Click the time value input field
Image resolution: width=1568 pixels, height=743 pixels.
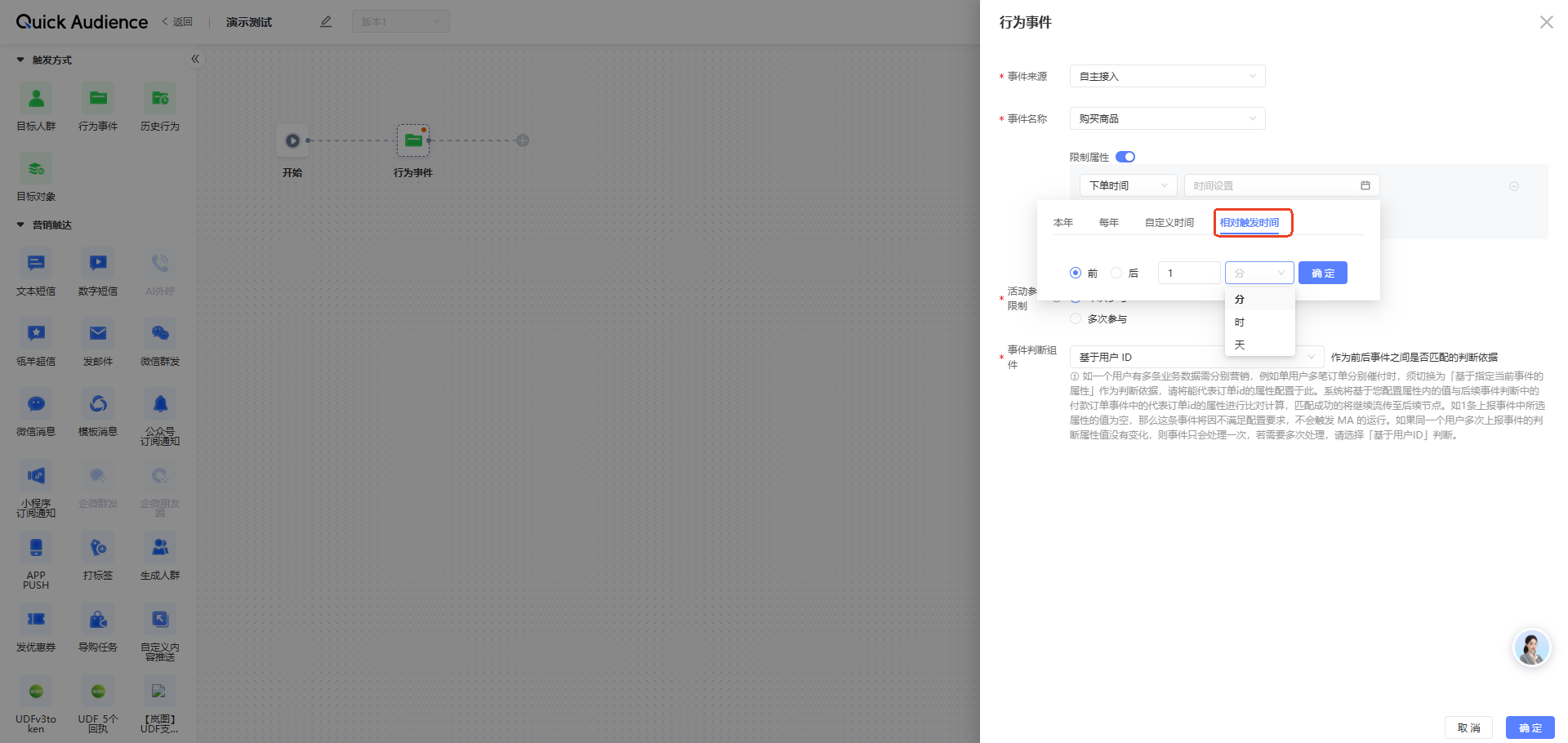[1189, 273]
